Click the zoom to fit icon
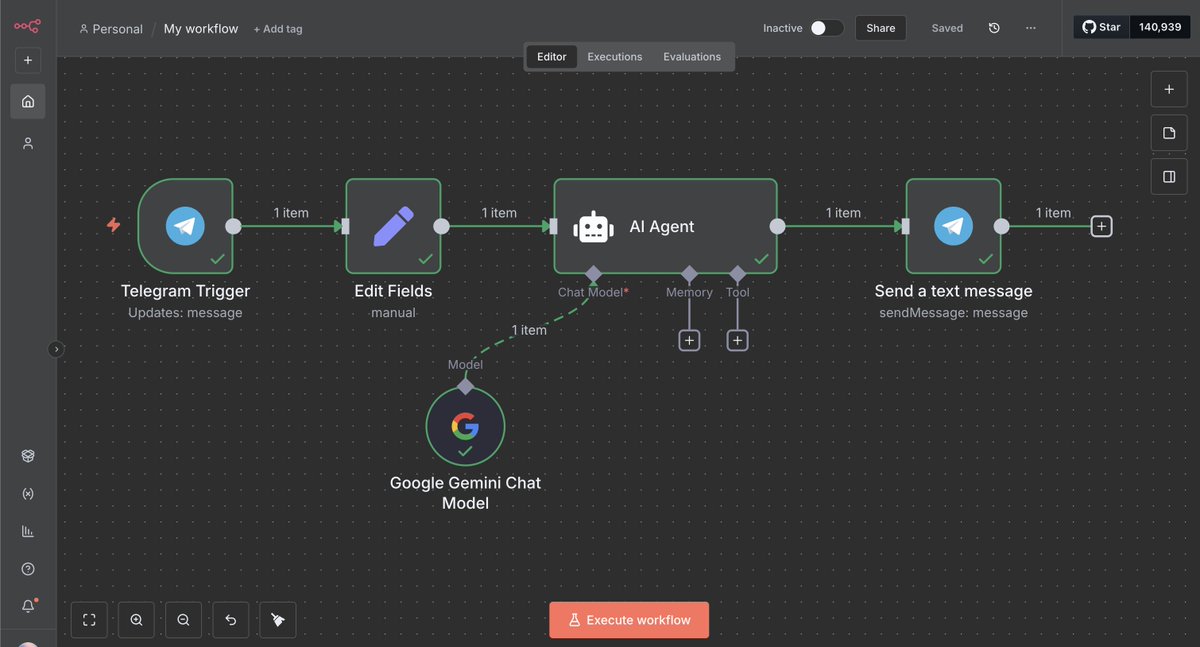This screenshot has height=647, width=1200. 89,620
